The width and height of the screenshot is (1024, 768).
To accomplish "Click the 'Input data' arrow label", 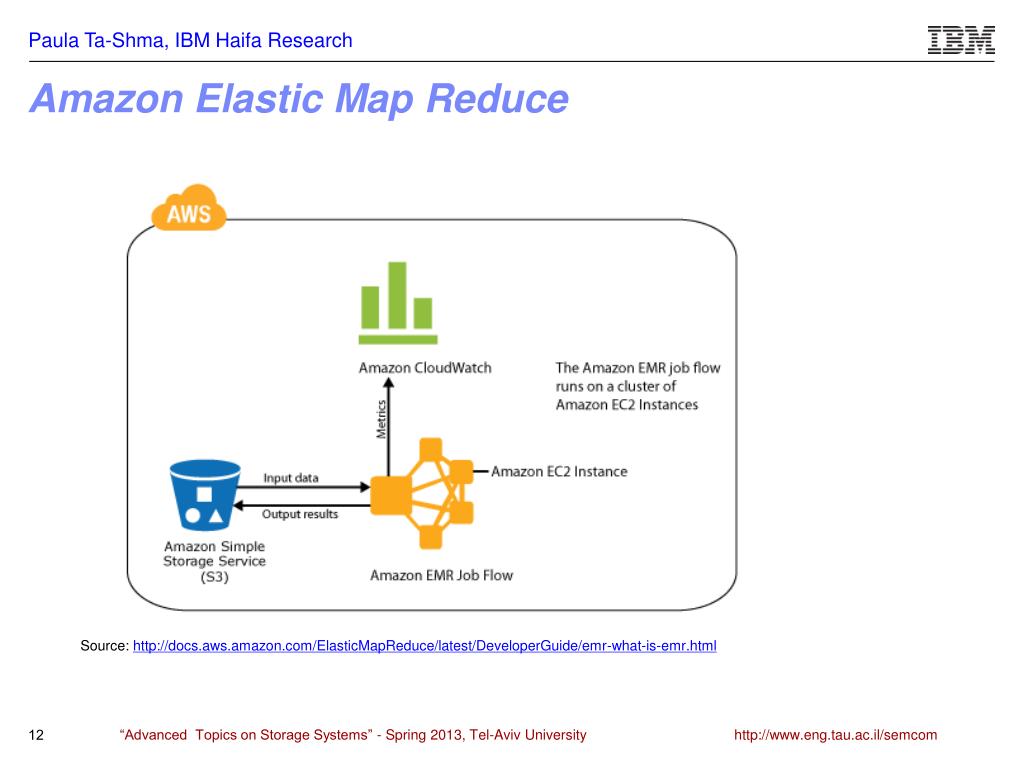I will tap(291, 478).
